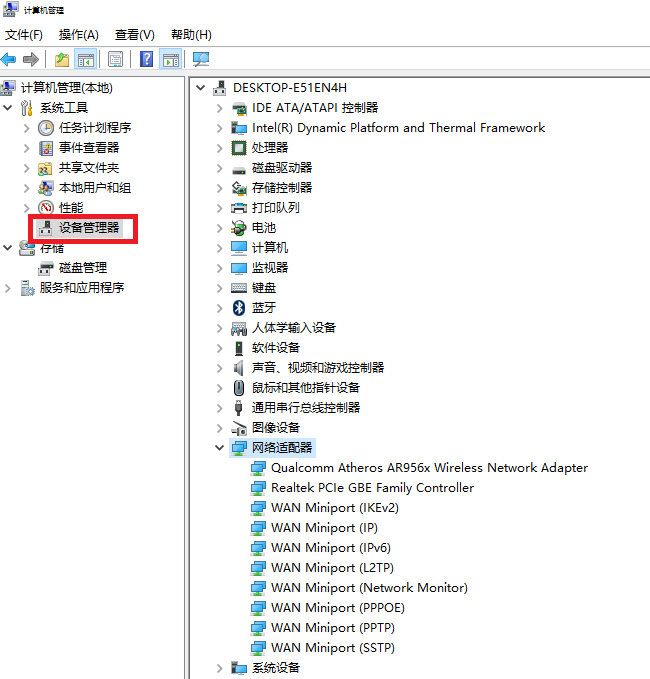Select Qualcomm Atheros AR956x Wireless Network Adapter
650x679 pixels.
429,468
